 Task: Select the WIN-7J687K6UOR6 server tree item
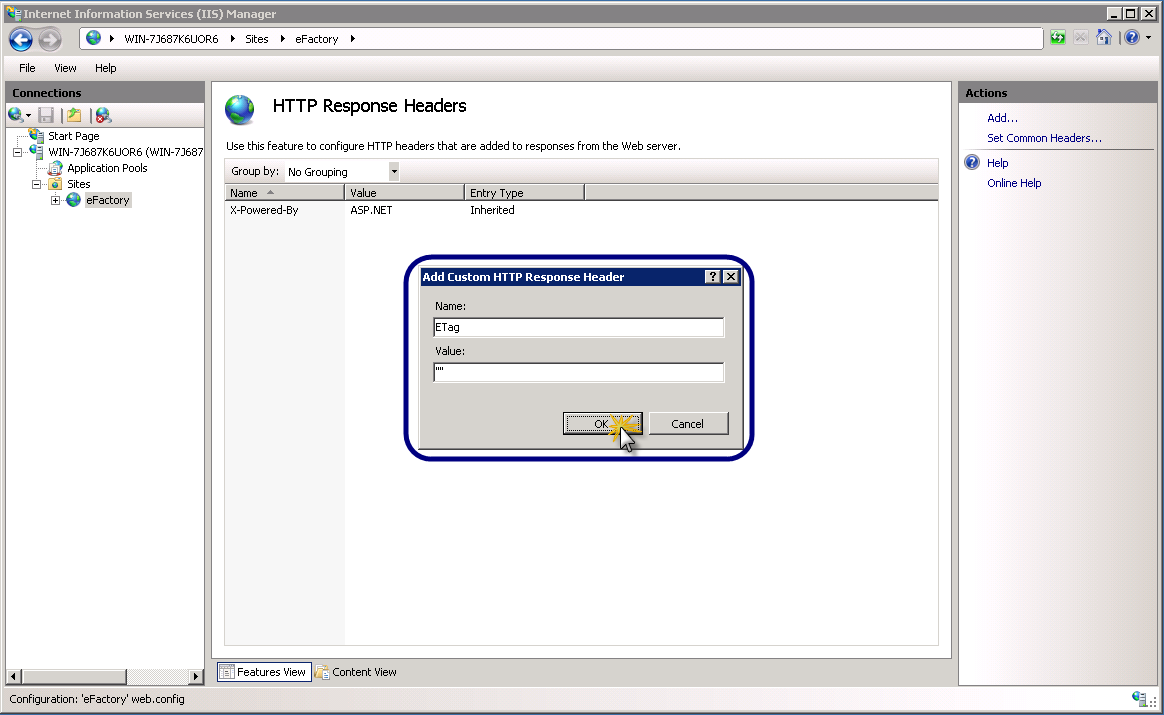[125, 152]
